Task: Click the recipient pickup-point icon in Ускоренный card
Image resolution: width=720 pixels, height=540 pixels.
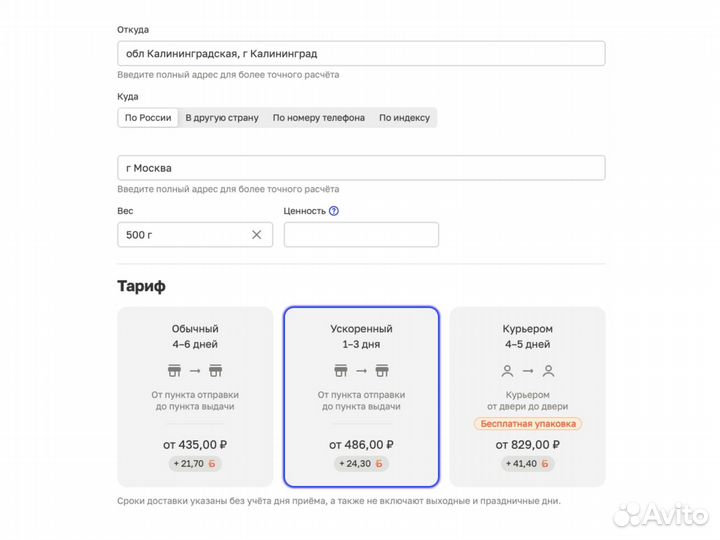Action: [x=382, y=370]
